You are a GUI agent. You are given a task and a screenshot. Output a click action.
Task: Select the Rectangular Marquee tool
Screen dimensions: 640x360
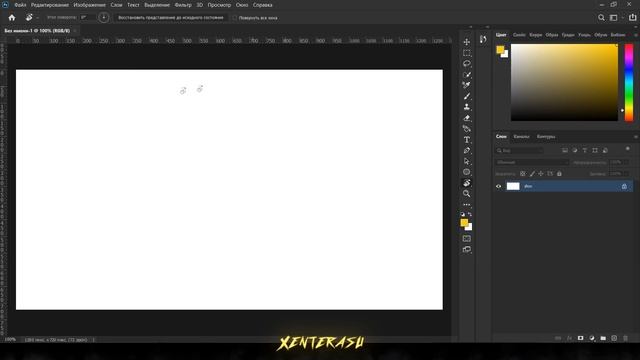point(467,53)
